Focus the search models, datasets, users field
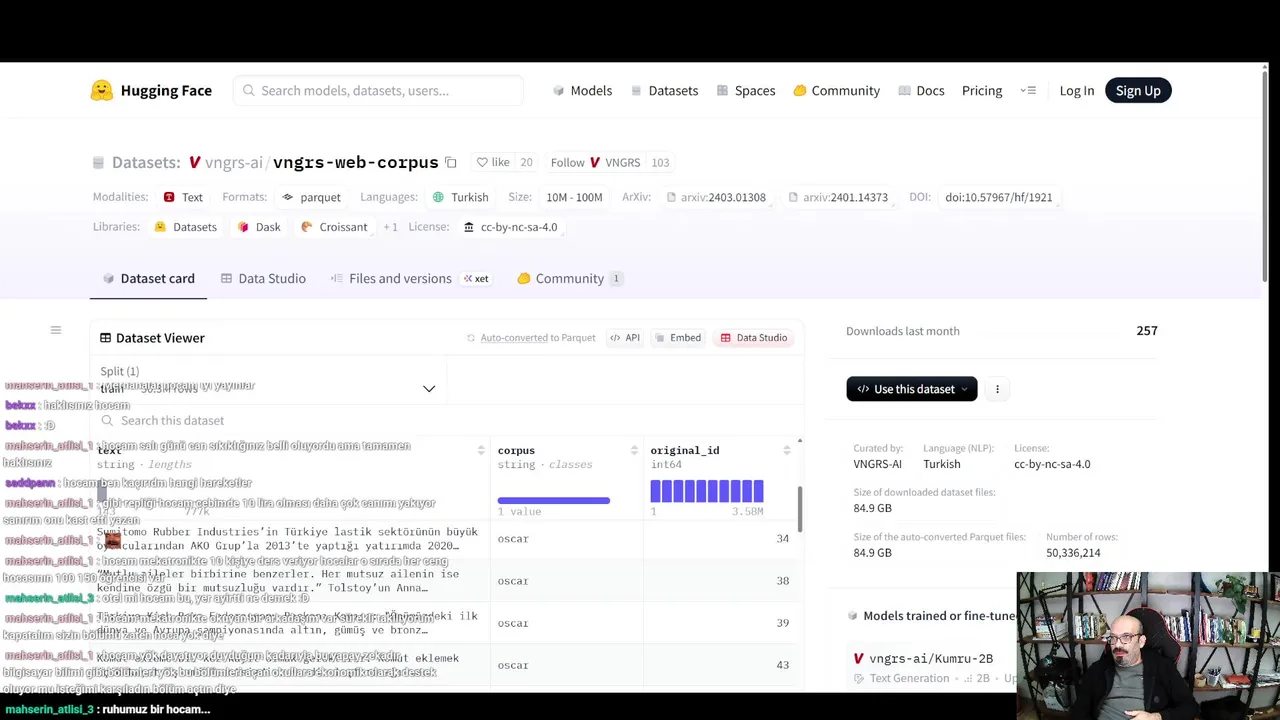 click(378, 91)
